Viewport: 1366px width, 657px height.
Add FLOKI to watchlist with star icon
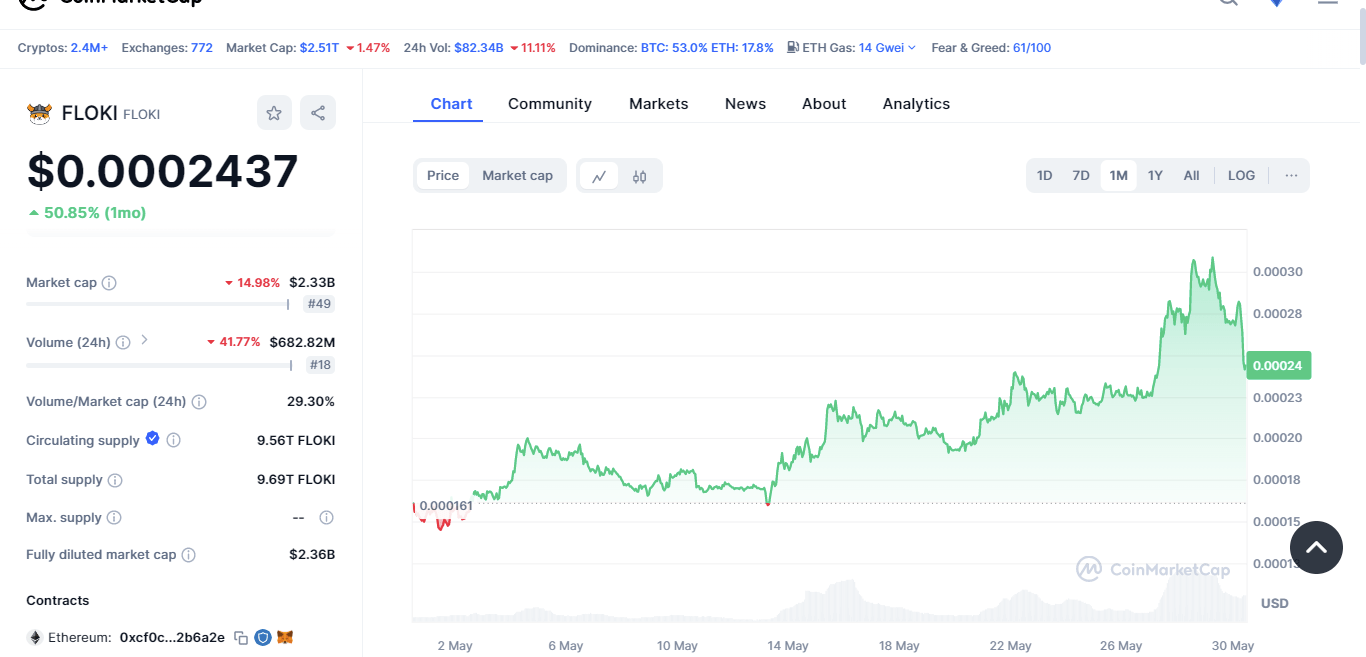click(x=274, y=113)
